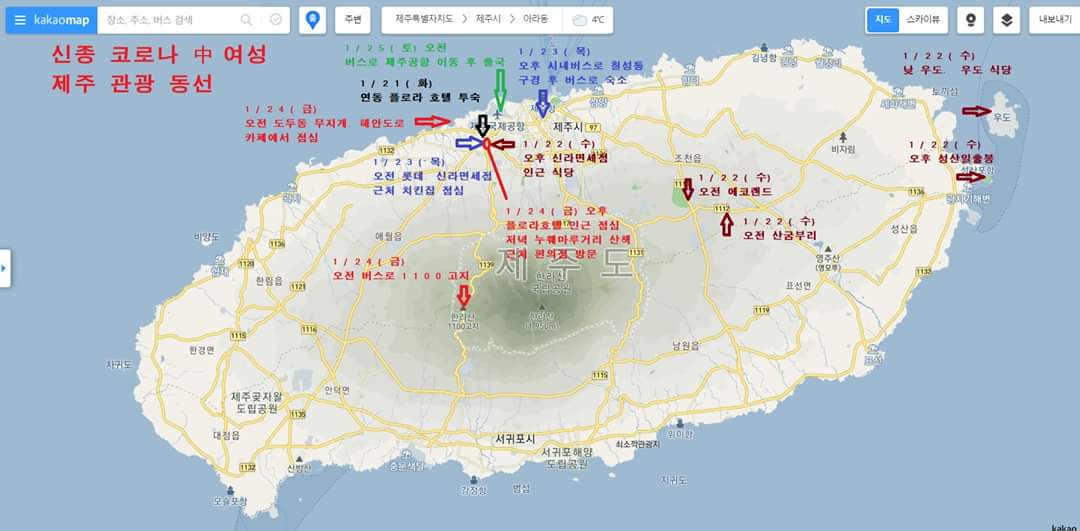The image size is (1080, 531).
Task: Click the 주변 nearby button
Action: (x=351, y=20)
